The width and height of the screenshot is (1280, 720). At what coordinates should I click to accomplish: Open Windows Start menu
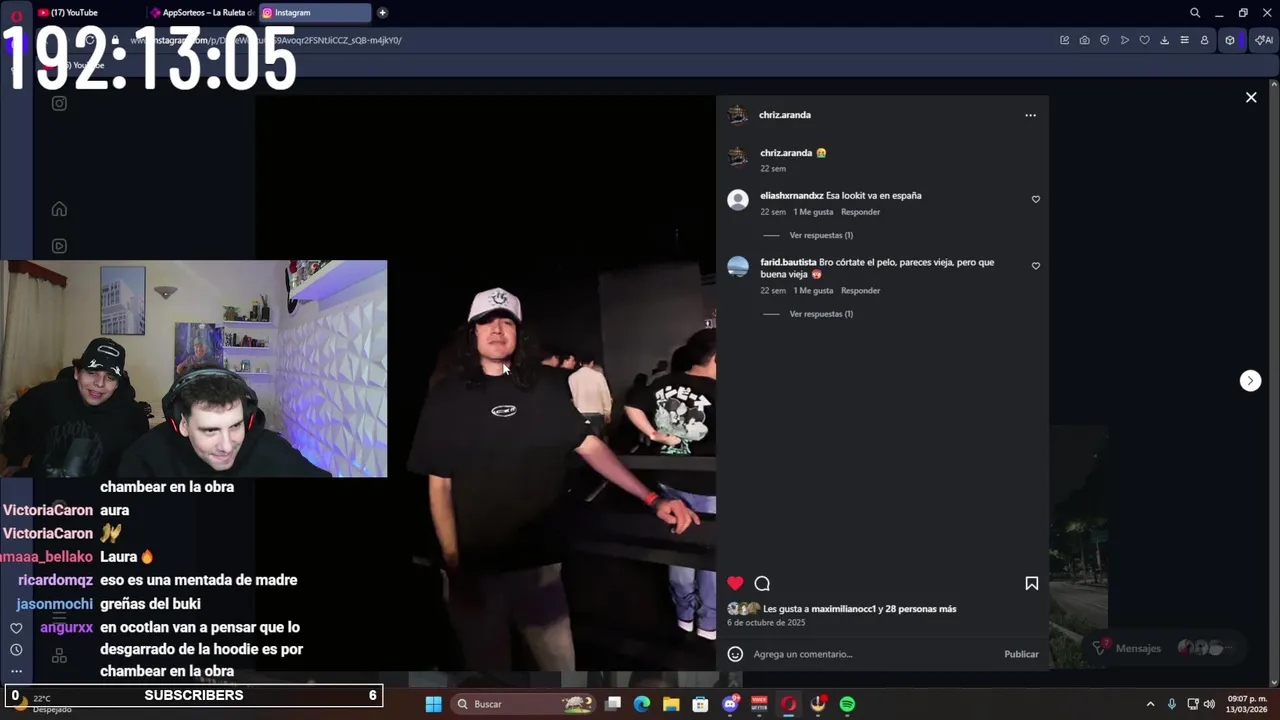click(433, 704)
